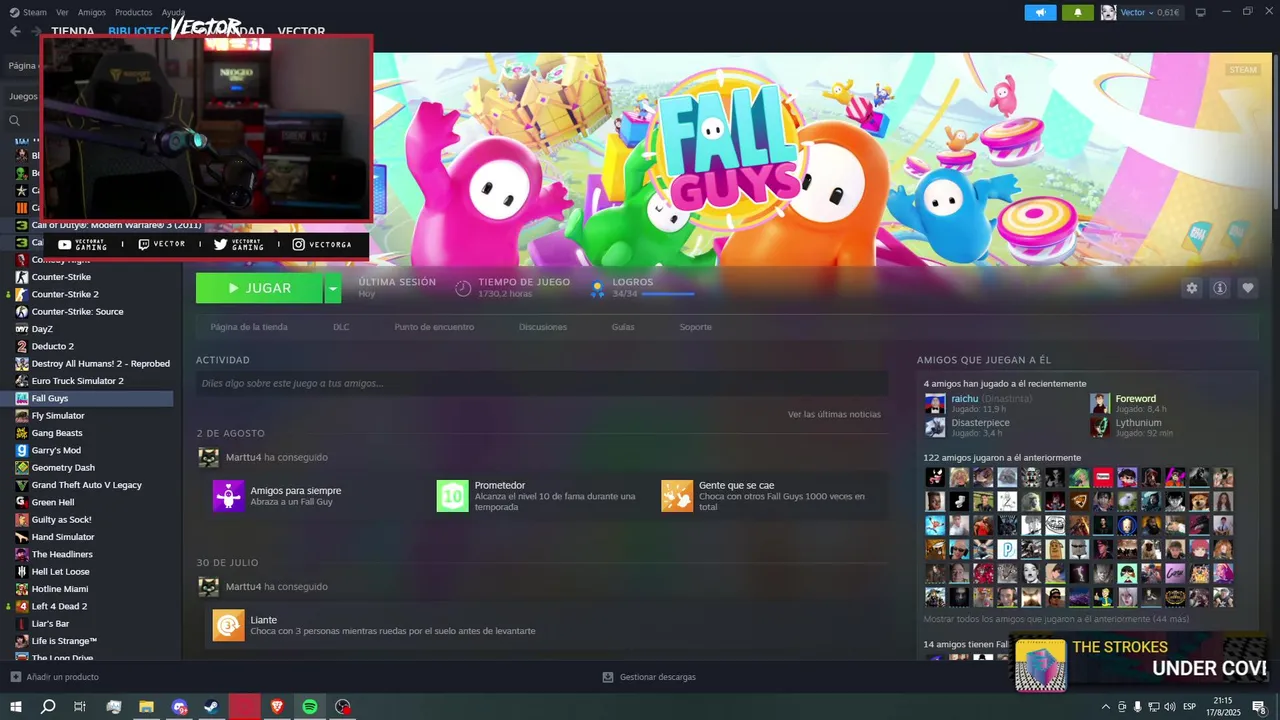1280x720 pixels.
Task: Open the Spotify taskbar icon
Action: pyautogui.click(x=310, y=707)
